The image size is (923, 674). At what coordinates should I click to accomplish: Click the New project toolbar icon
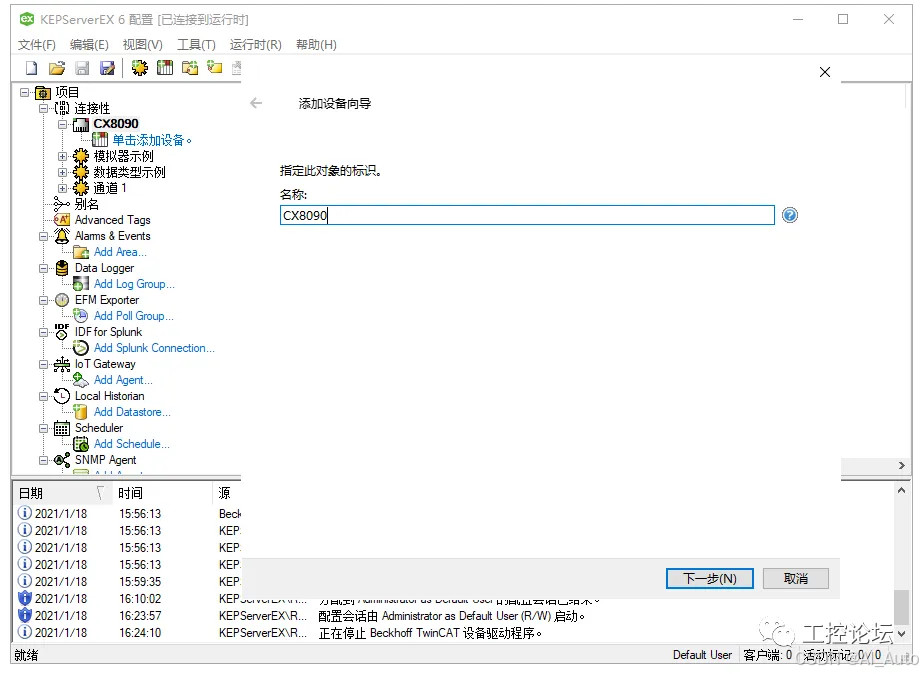(x=31, y=68)
